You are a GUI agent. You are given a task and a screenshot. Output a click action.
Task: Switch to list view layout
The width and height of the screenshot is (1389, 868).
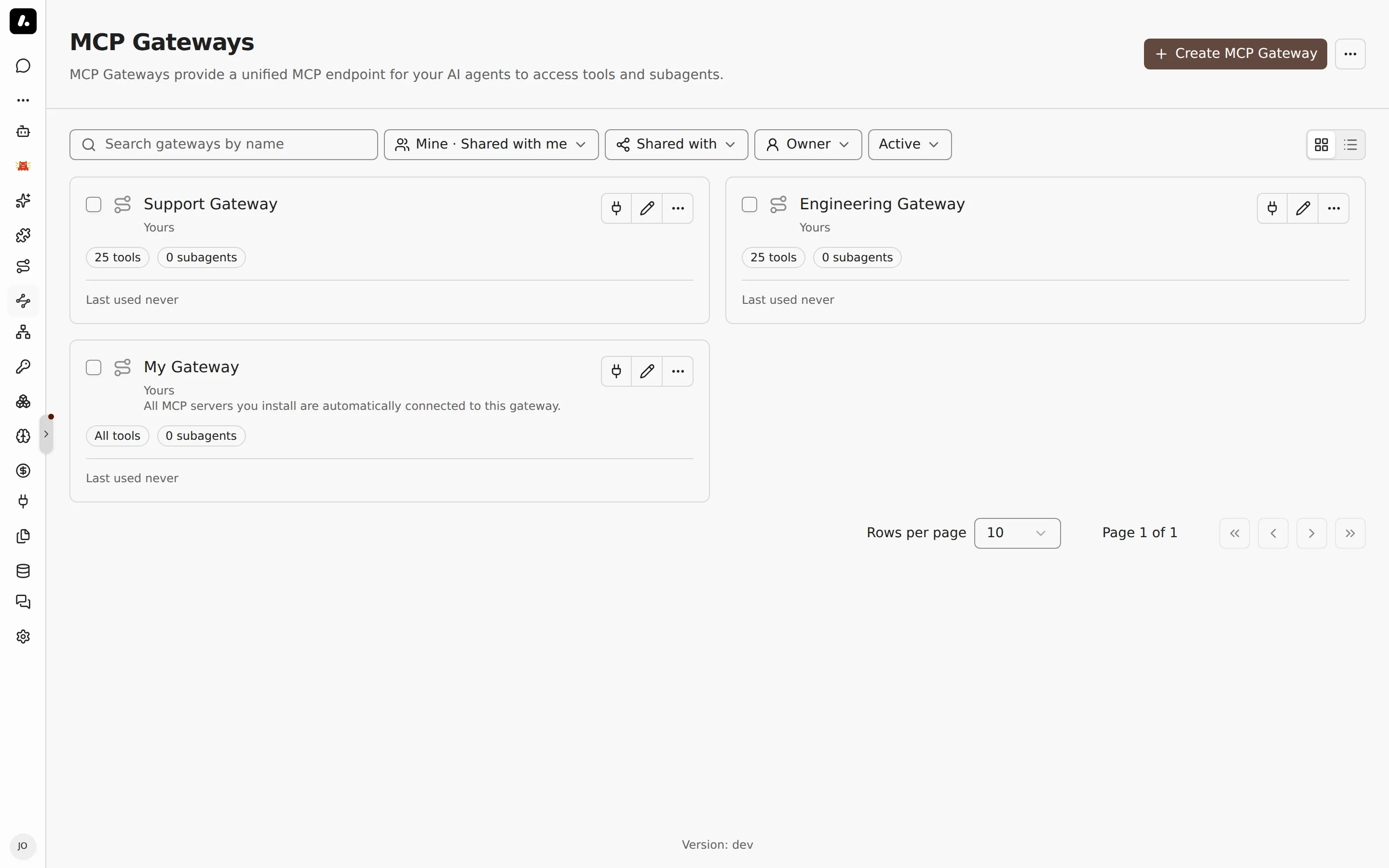click(1350, 145)
